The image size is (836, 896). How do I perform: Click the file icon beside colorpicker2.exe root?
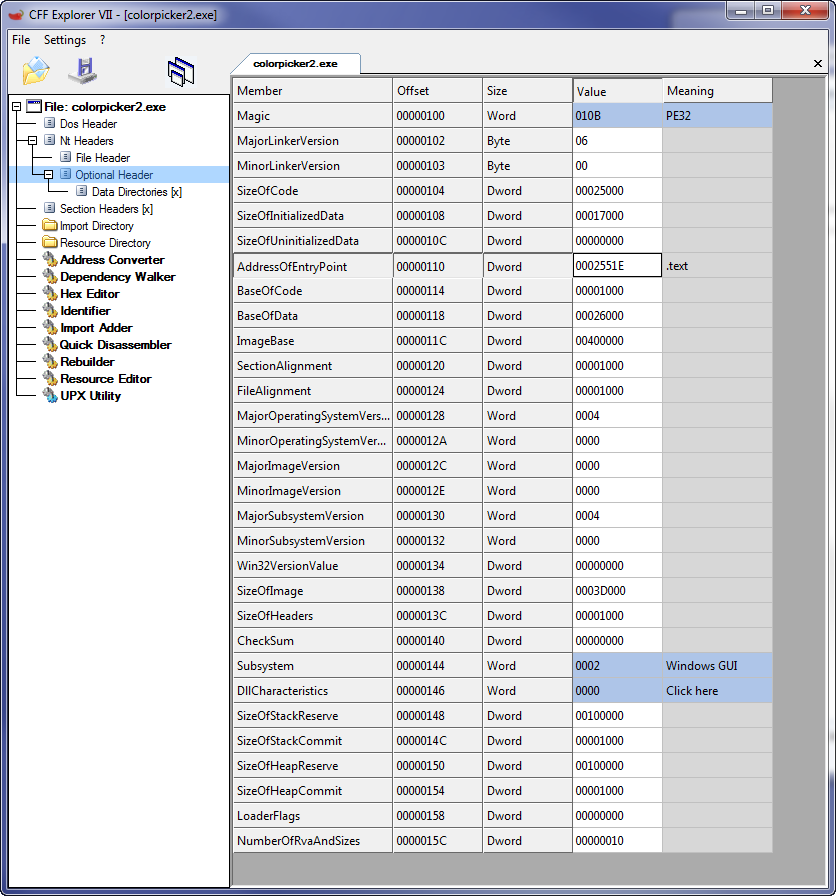[34, 106]
